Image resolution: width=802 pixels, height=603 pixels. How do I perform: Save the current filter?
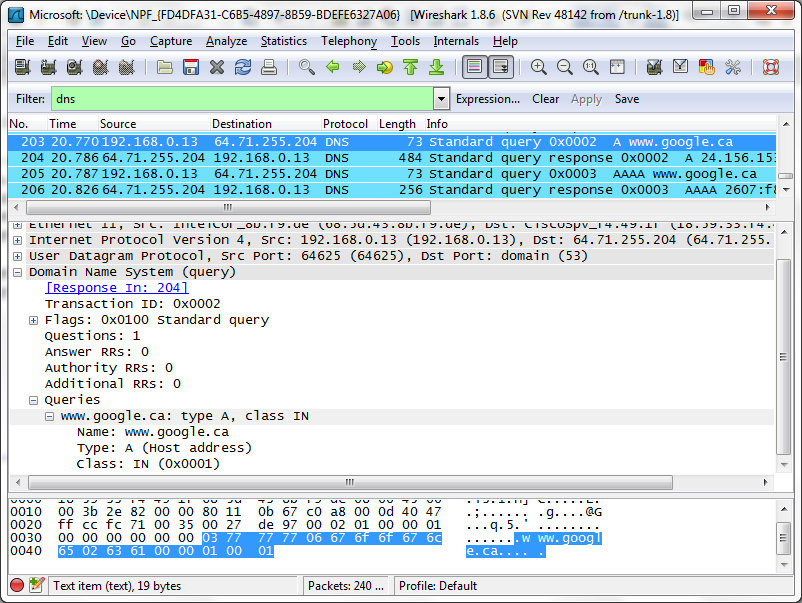[627, 99]
